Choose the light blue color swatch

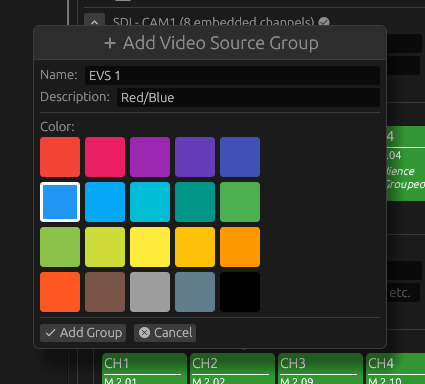pos(105,202)
